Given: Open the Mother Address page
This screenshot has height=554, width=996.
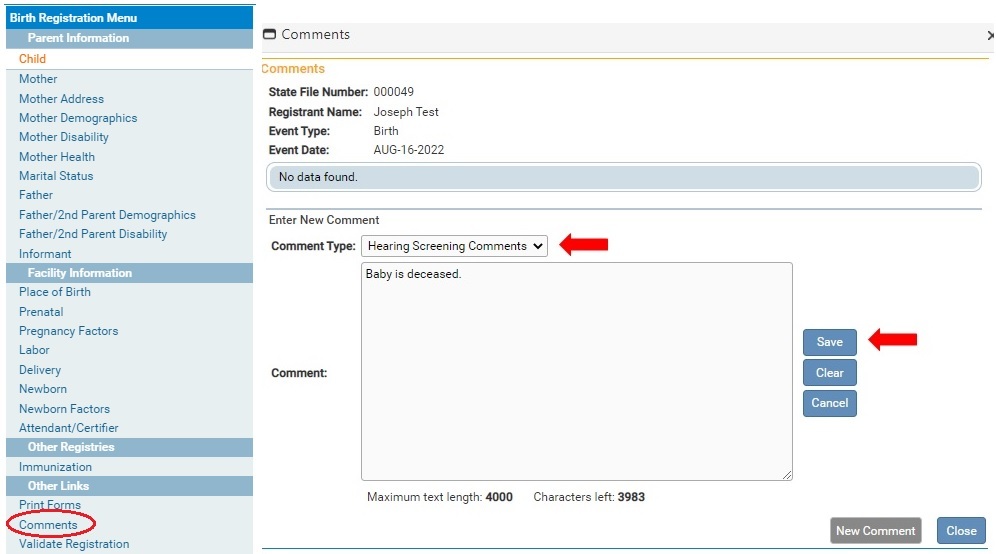Looking at the screenshot, I should click(x=61, y=99).
